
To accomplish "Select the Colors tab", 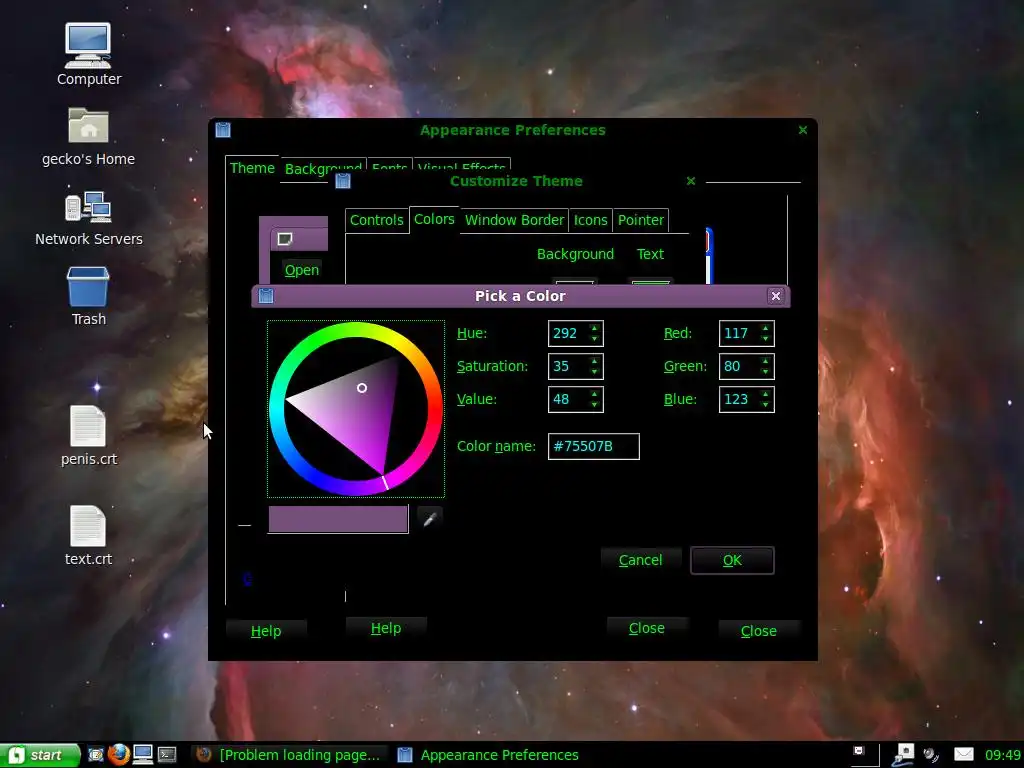I will click(434, 219).
